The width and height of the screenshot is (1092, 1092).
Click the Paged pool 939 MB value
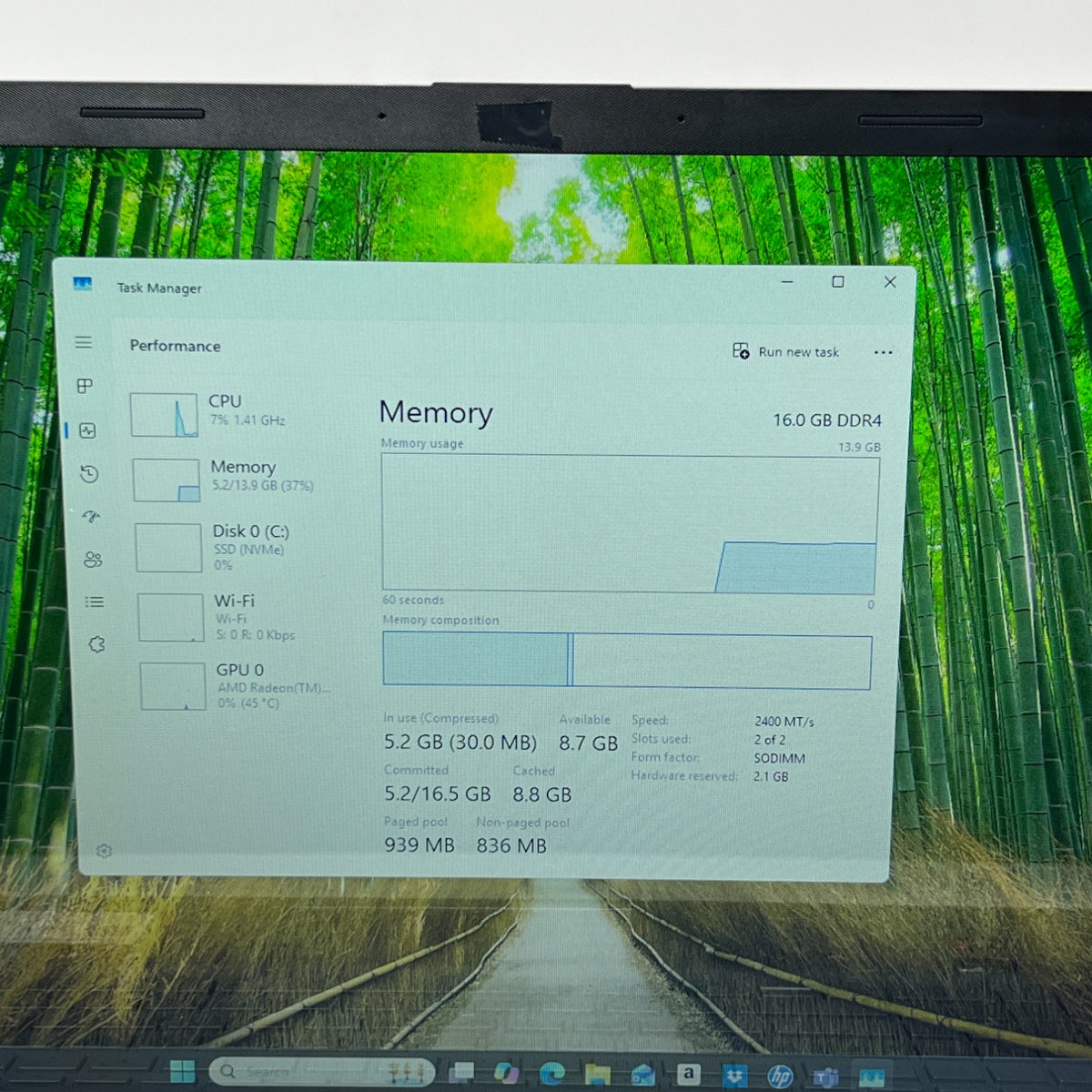[x=420, y=845]
